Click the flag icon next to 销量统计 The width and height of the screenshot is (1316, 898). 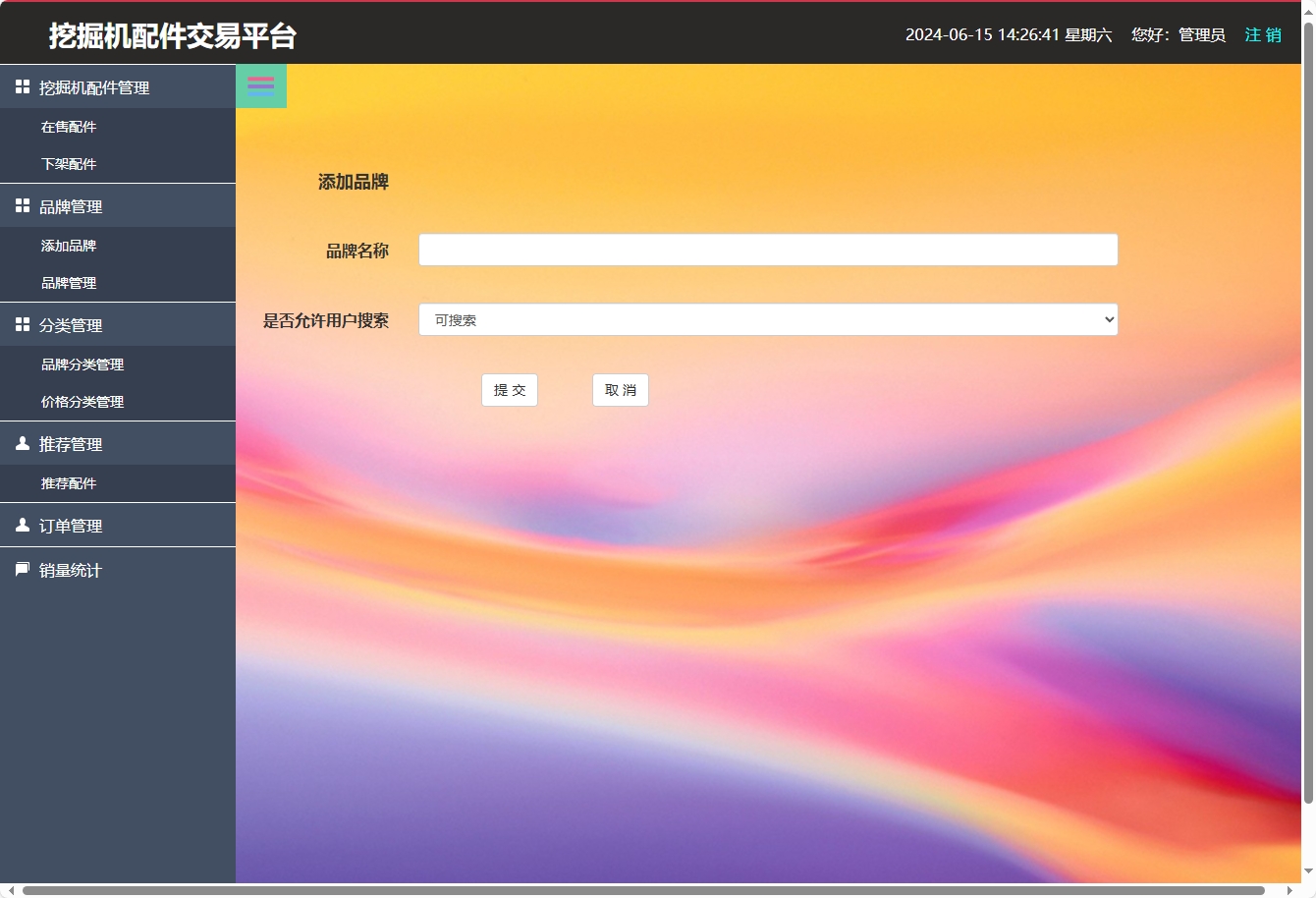(x=22, y=569)
